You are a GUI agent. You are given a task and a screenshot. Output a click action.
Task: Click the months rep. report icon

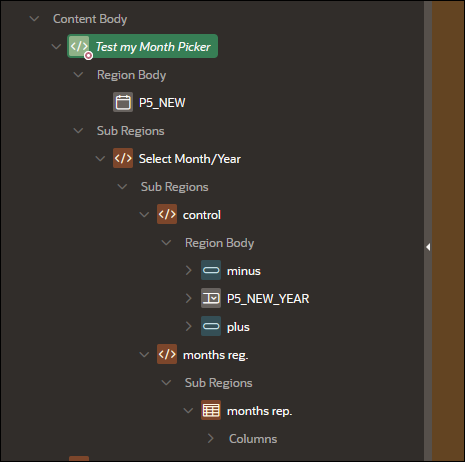point(211,410)
